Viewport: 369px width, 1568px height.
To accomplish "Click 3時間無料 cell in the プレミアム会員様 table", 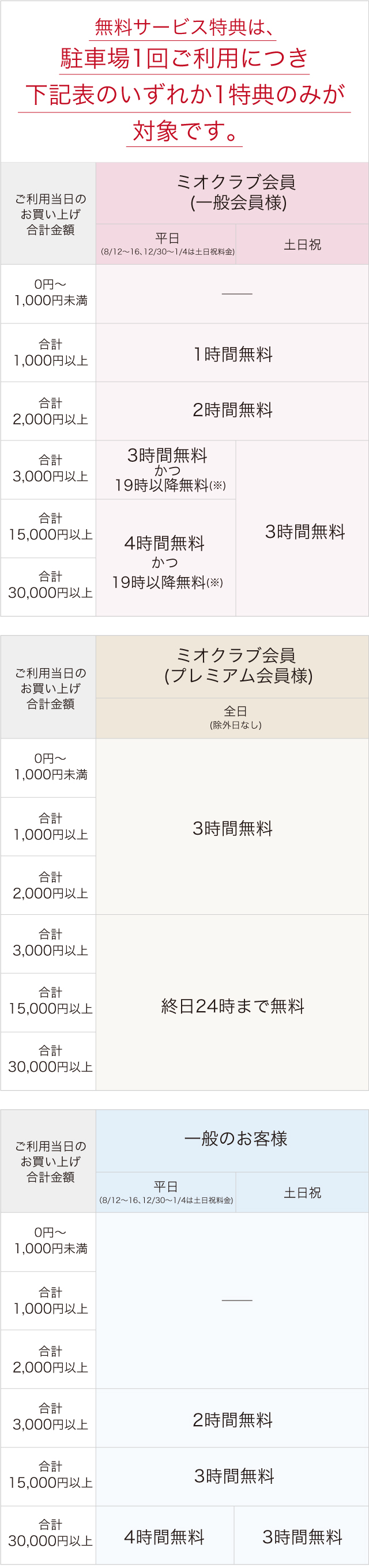I will tap(232, 828).
